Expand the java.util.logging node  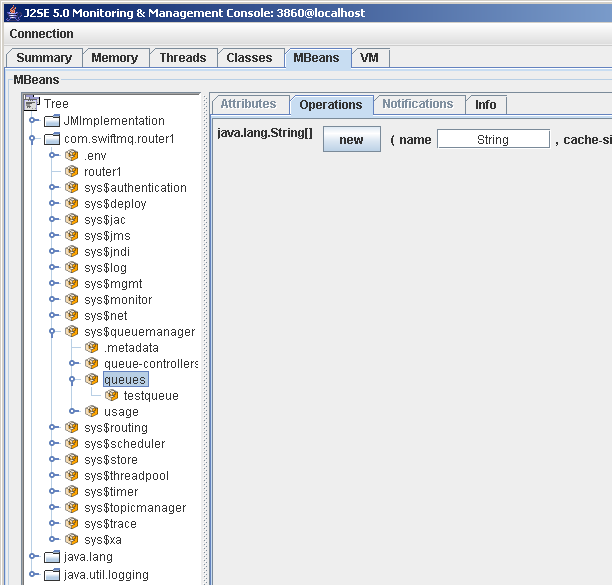(33, 574)
